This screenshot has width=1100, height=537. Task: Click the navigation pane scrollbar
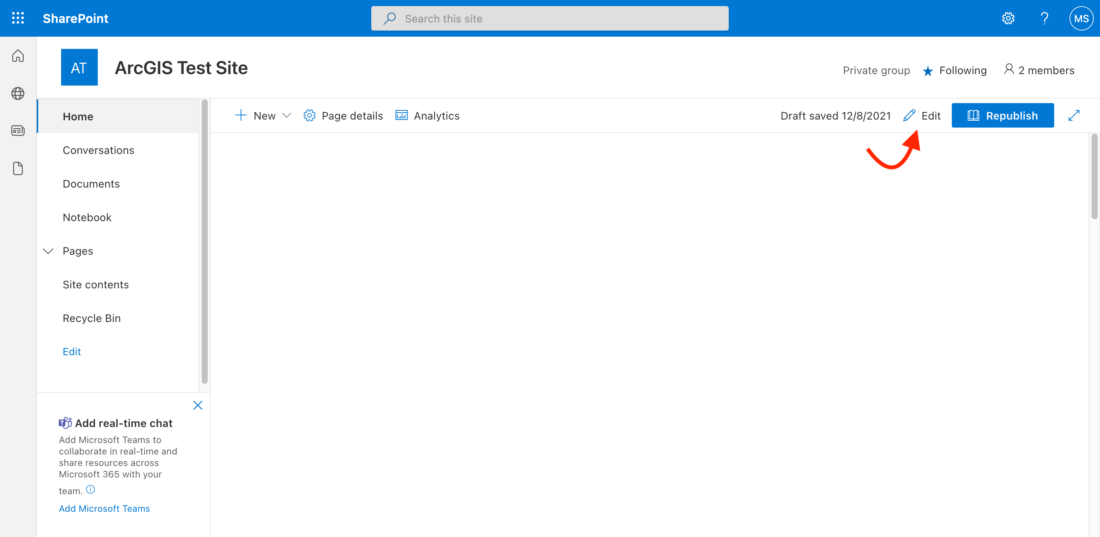[x=205, y=241]
